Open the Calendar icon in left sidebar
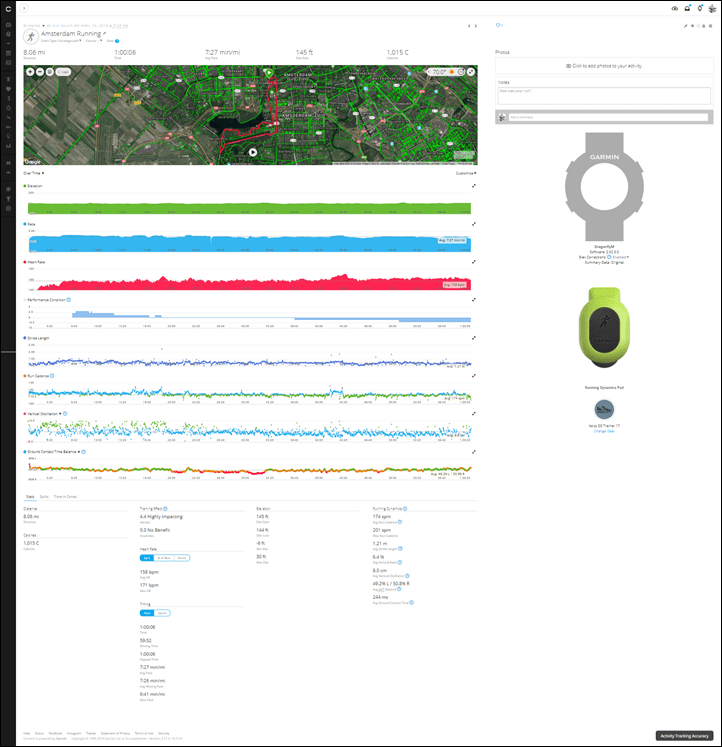This screenshot has height=747, width=722. pyautogui.click(x=8, y=53)
